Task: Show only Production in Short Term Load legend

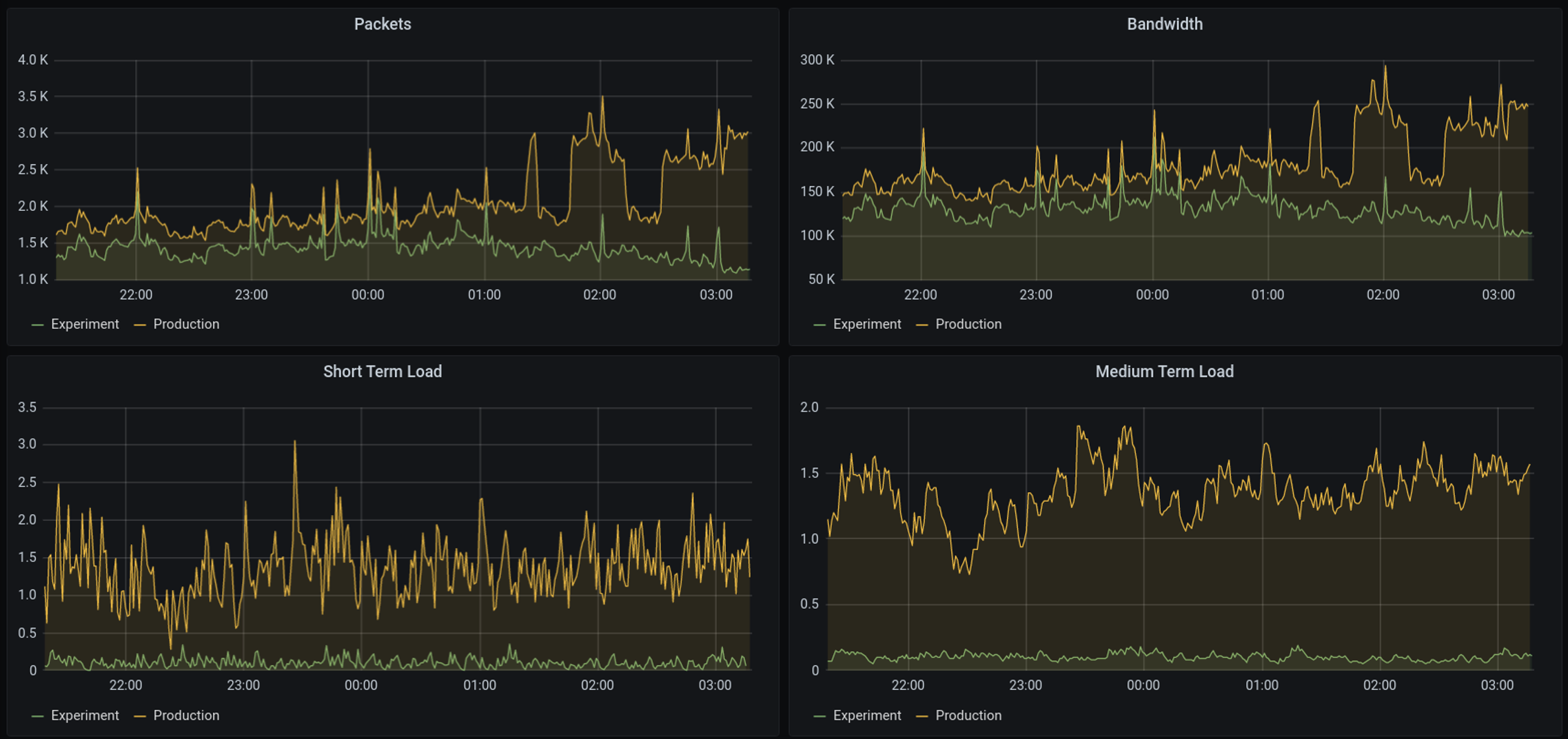Action: (186, 716)
